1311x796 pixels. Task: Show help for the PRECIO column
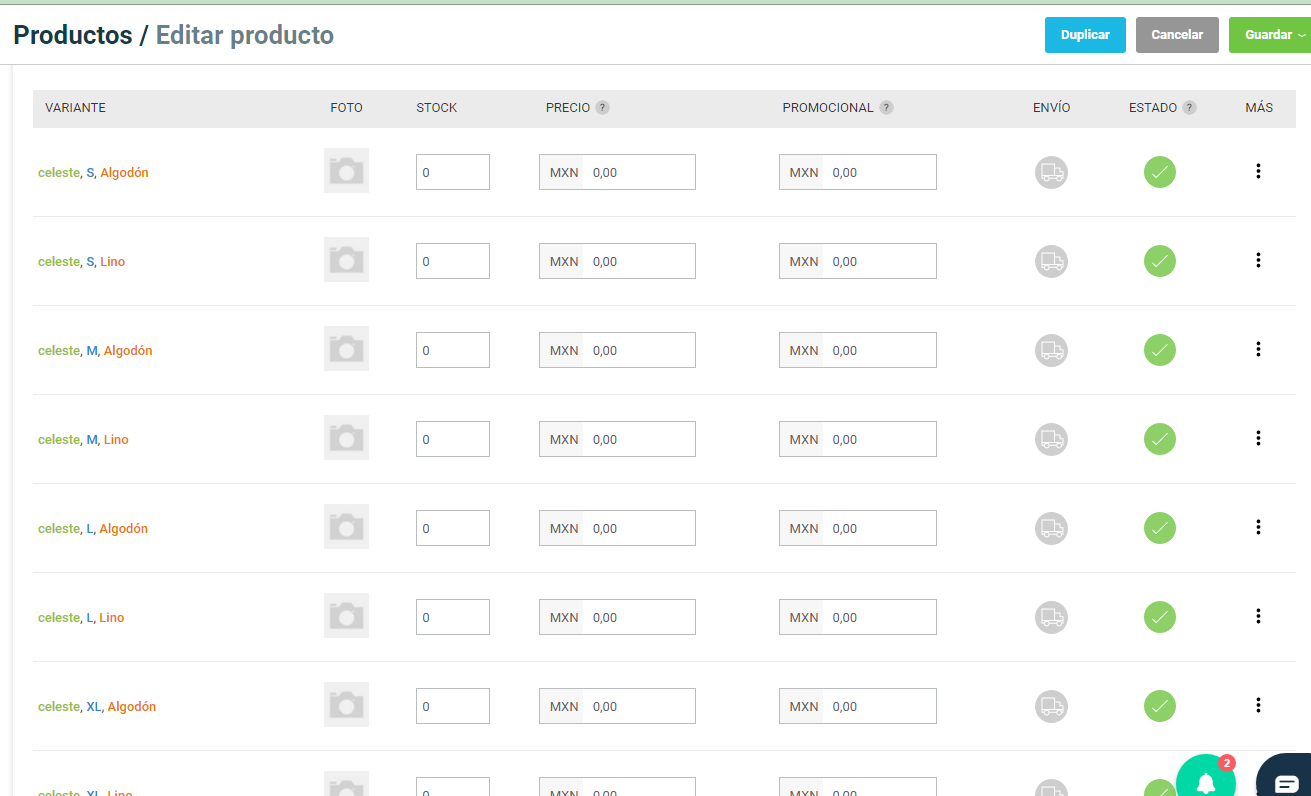point(603,108)
